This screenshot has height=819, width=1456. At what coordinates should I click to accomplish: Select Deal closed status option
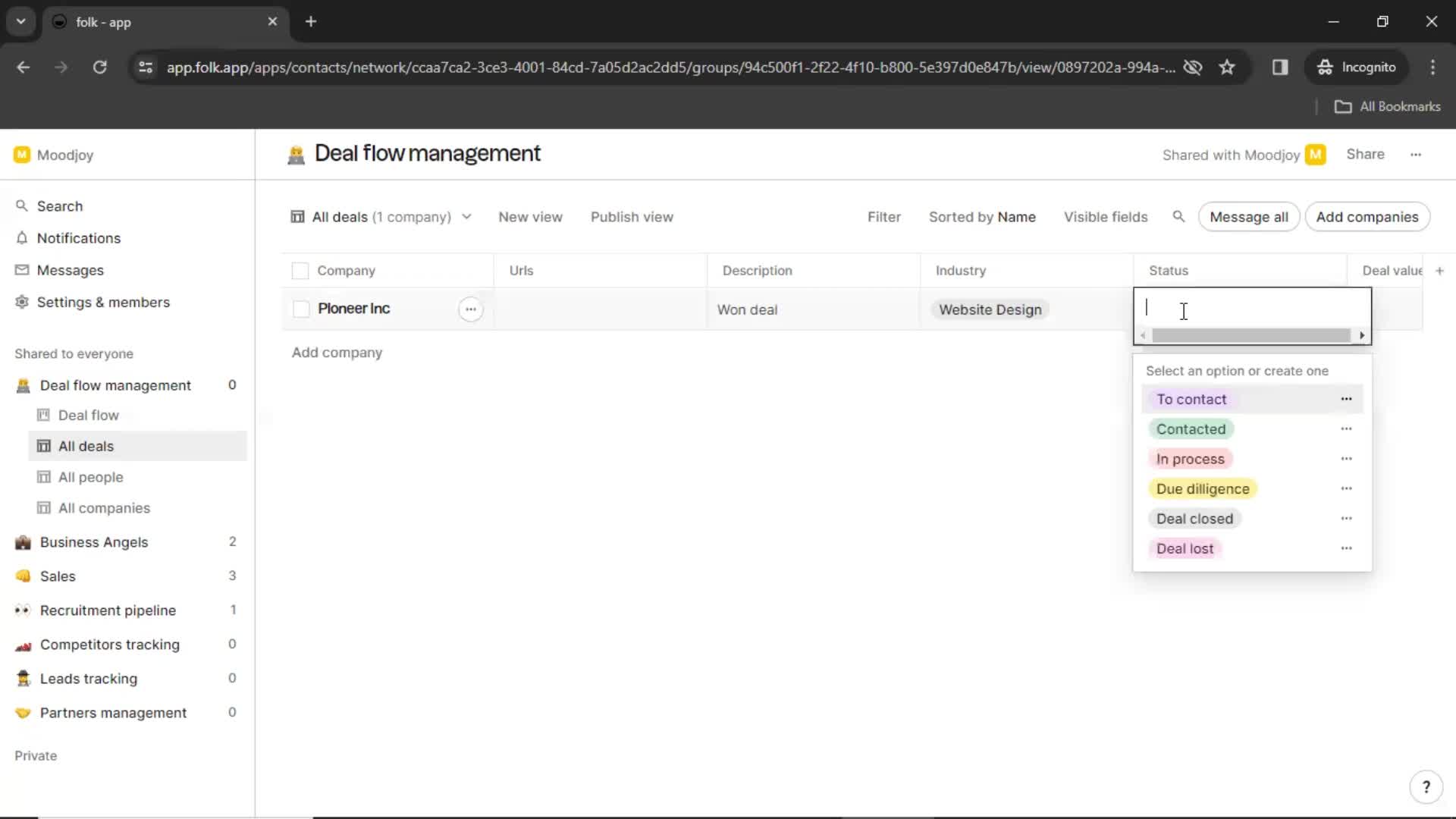[1194, 518]
